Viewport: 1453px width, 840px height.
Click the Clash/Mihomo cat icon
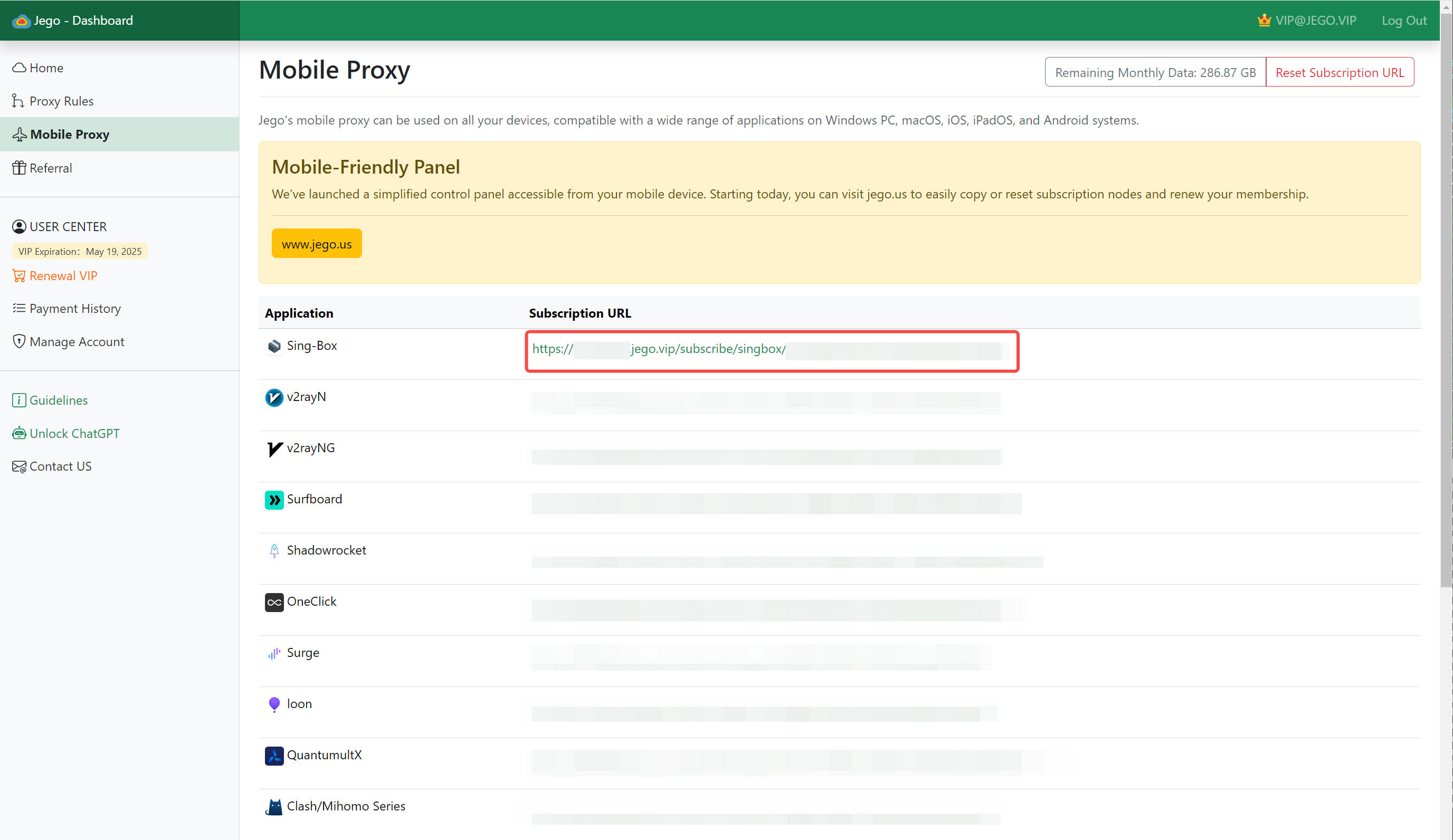click(274, 807)
